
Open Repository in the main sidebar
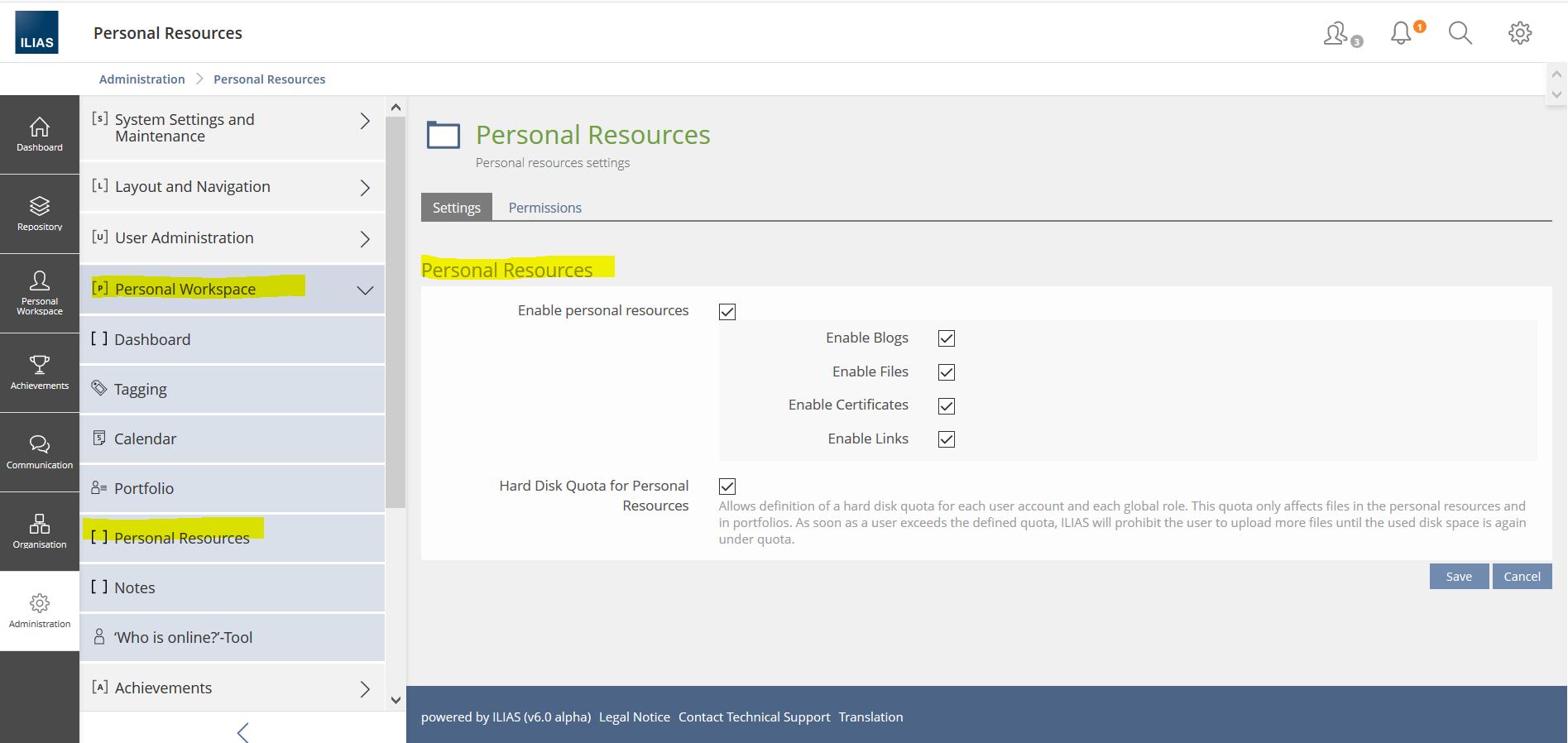tap(40, 214)
